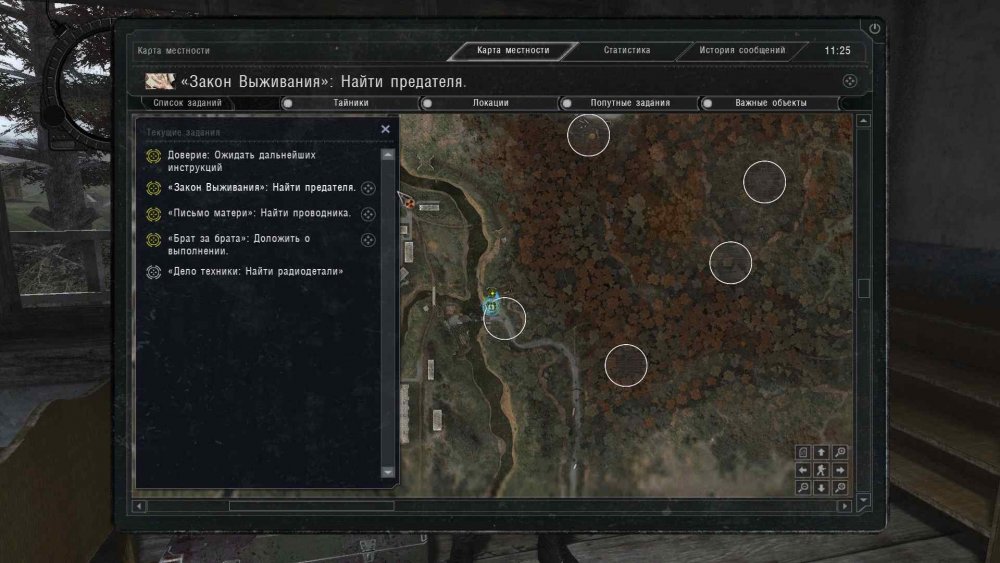Viewport: 1000px width, 563px height.
Task: Click the power icon at PDA corner
Action: point(874,28)
